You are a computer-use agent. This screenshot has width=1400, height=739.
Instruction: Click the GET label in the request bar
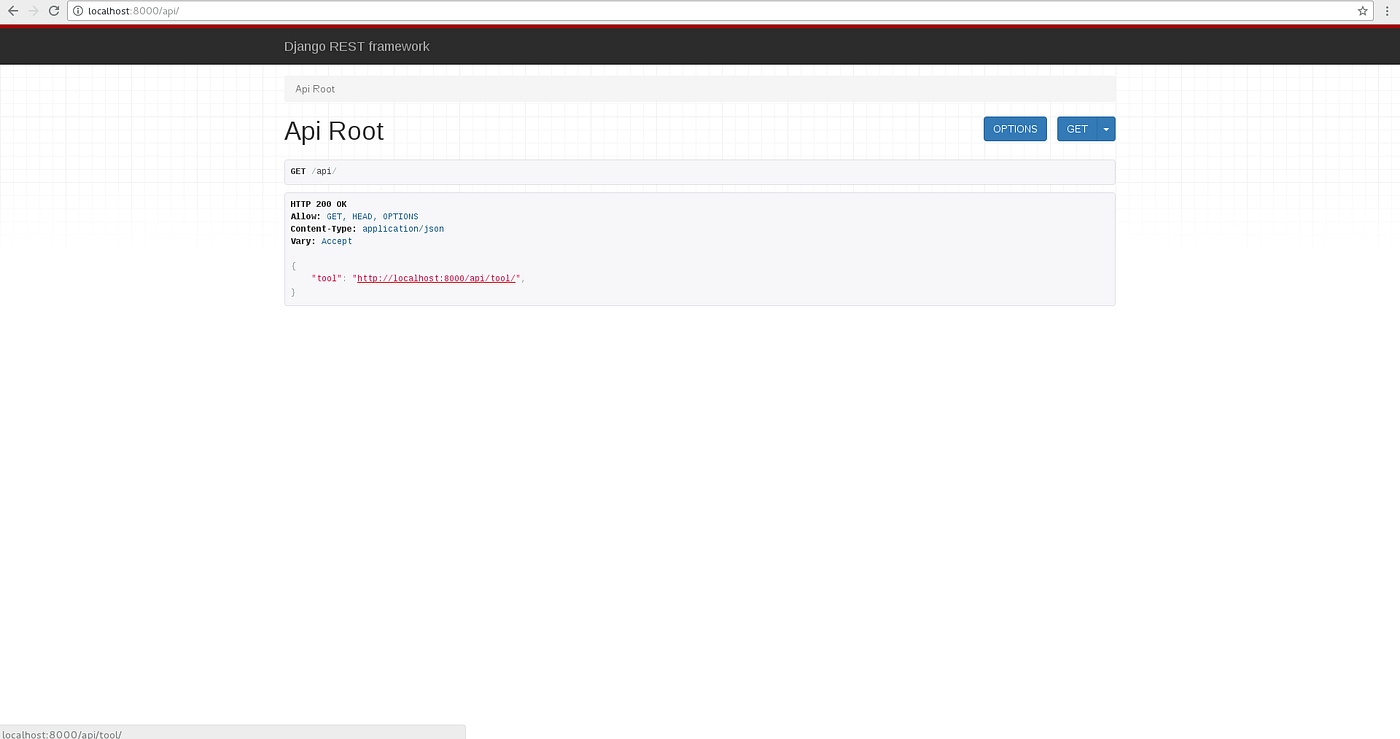[x=297, y=170]
